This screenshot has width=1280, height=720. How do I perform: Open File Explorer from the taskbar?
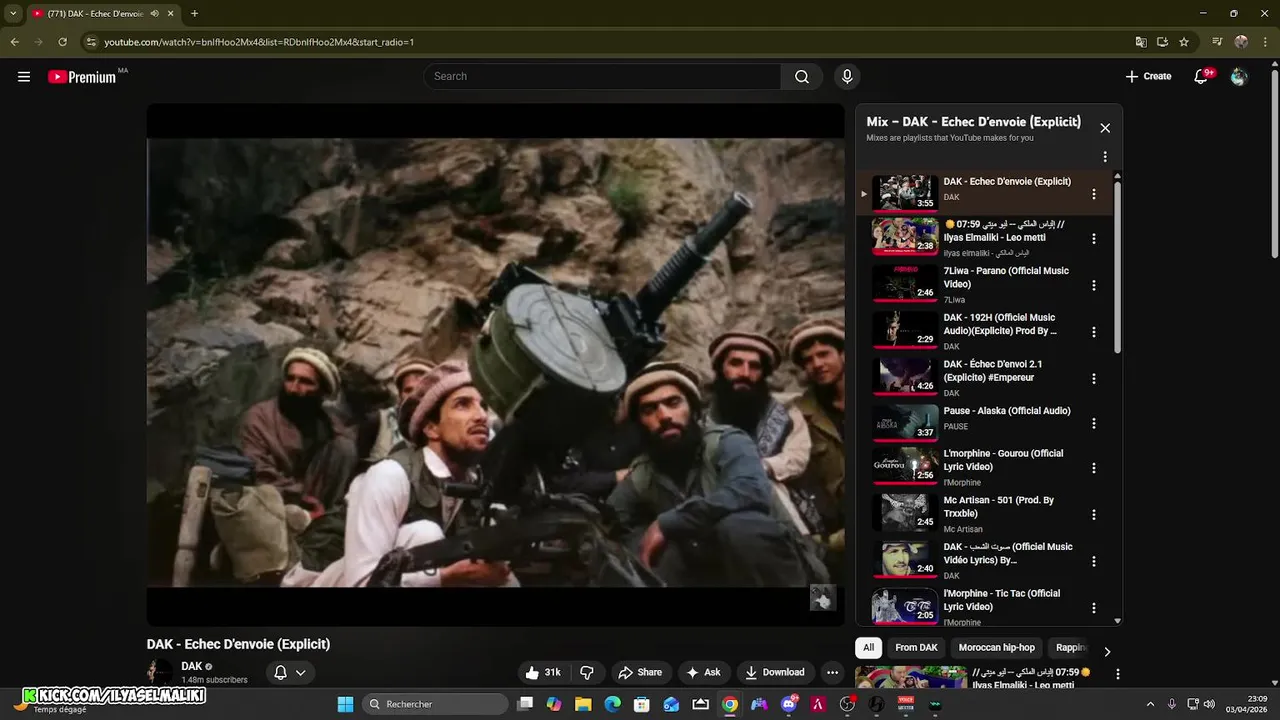pyautogui.click(x=583, y=704)
